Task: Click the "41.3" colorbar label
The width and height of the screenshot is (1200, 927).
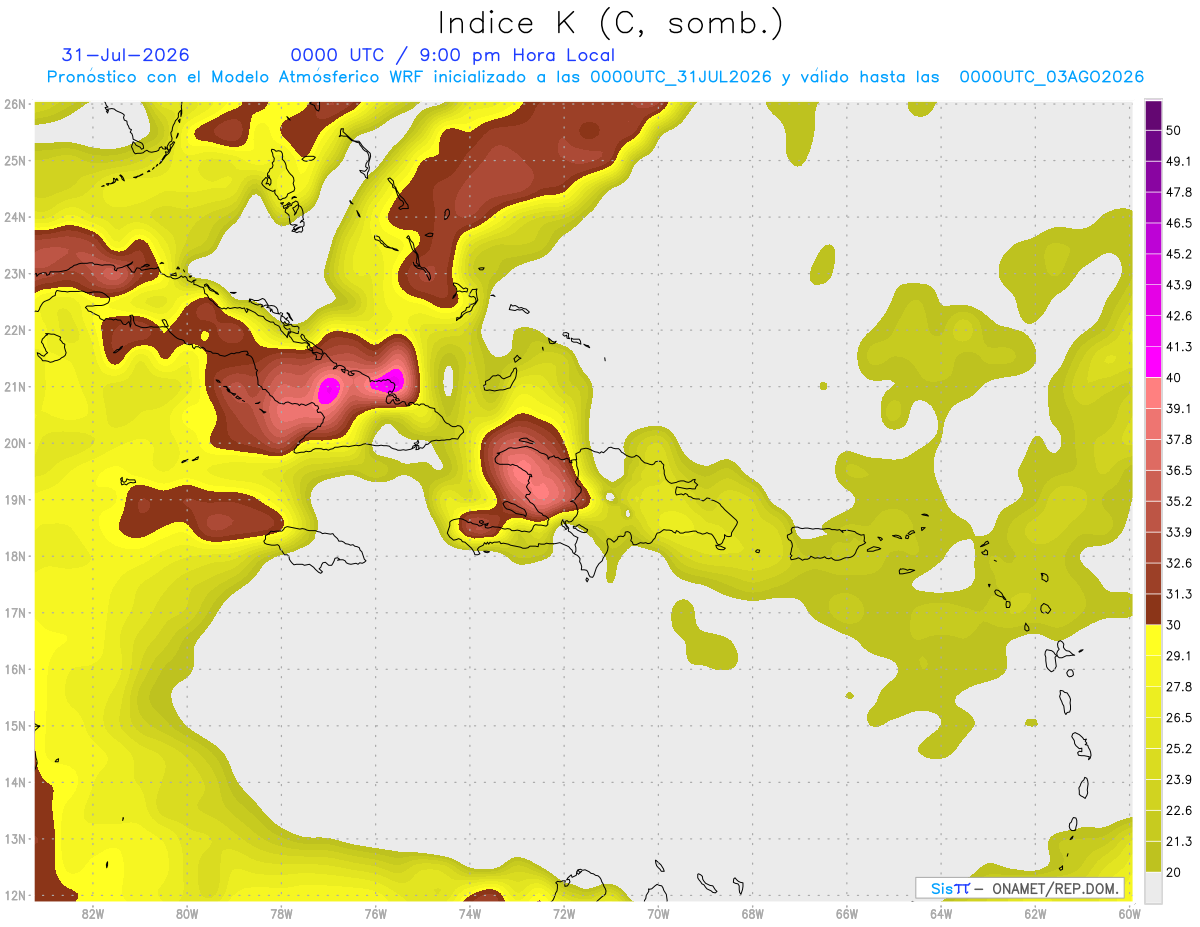Action: (1179, 347)
